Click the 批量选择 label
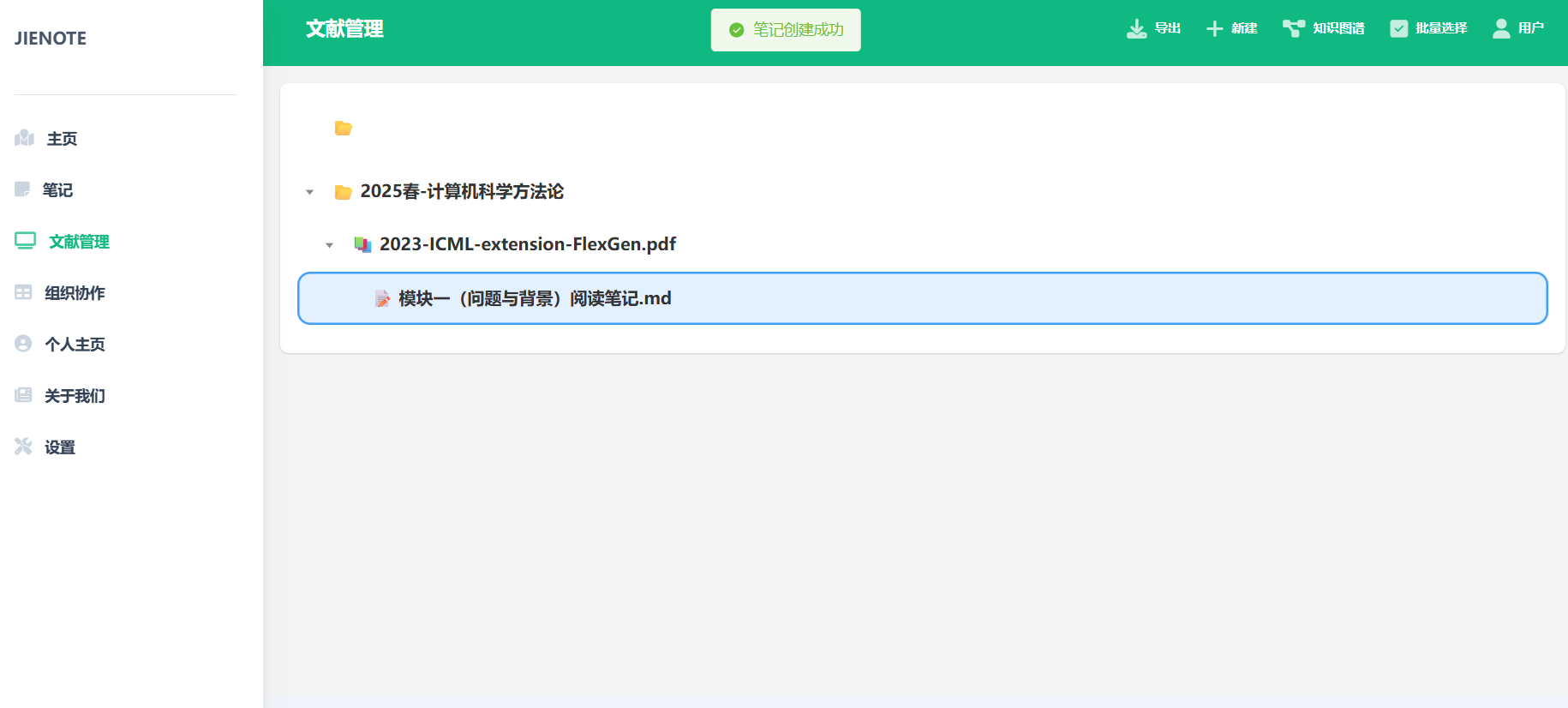The height and width of the screenshot is (708, 1568). coord(1441,28)
